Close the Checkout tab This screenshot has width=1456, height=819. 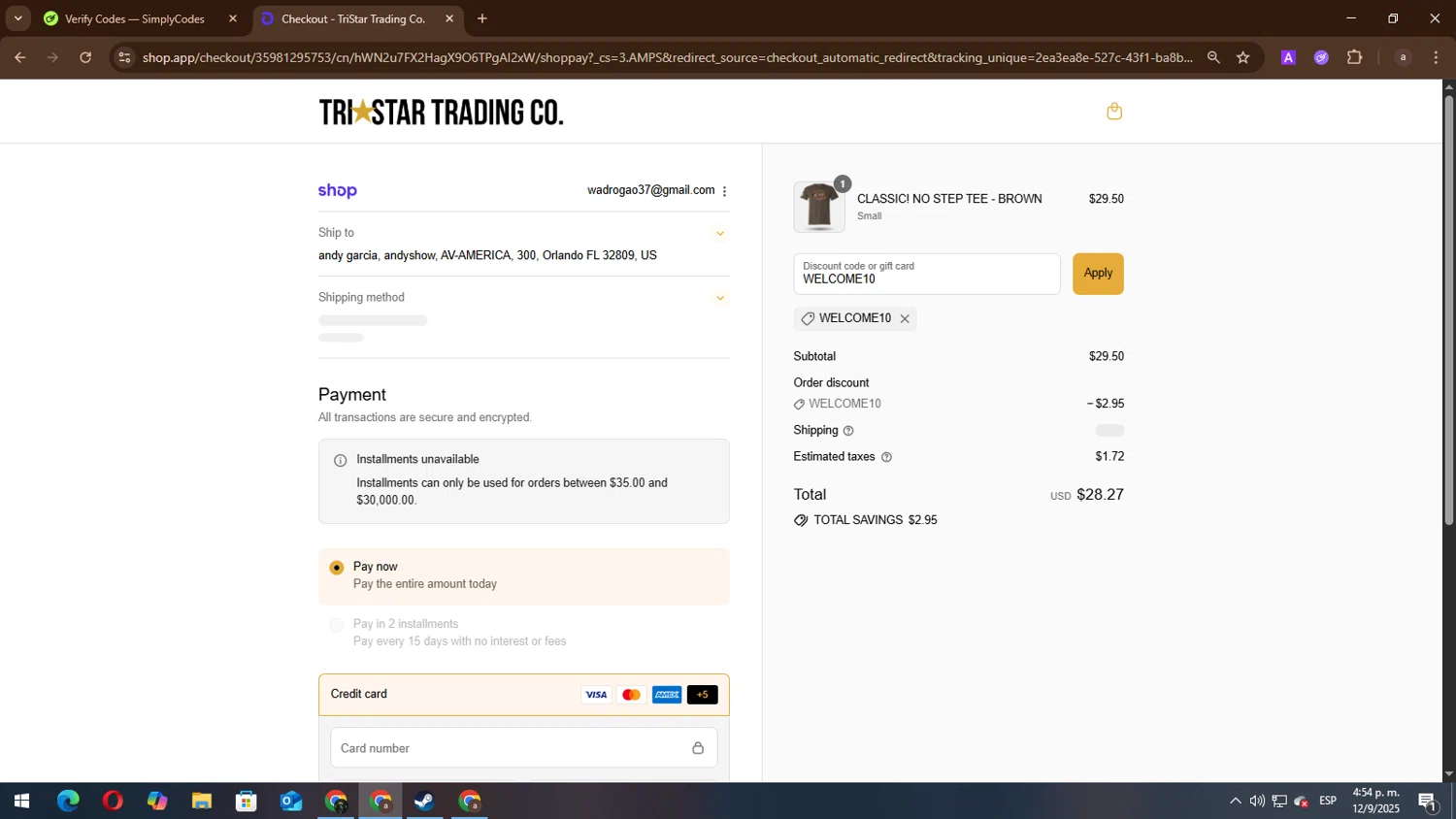(x=449, y=18)
